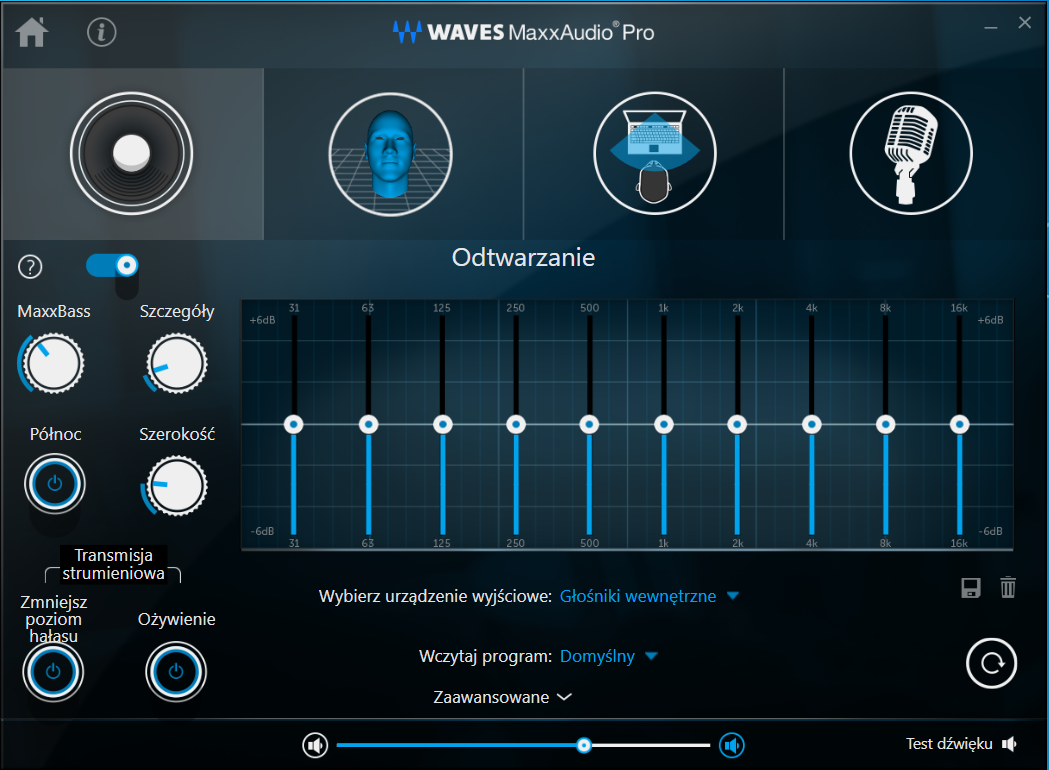Switch to the 3D head tracking tab
The image size is (1049, 770).
pyautogui.click(x=391, y=154)
